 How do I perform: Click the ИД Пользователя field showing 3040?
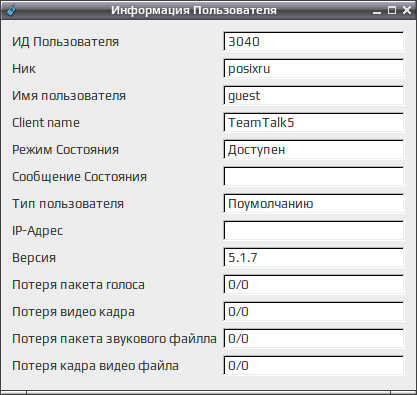click(x=314, y=42)
